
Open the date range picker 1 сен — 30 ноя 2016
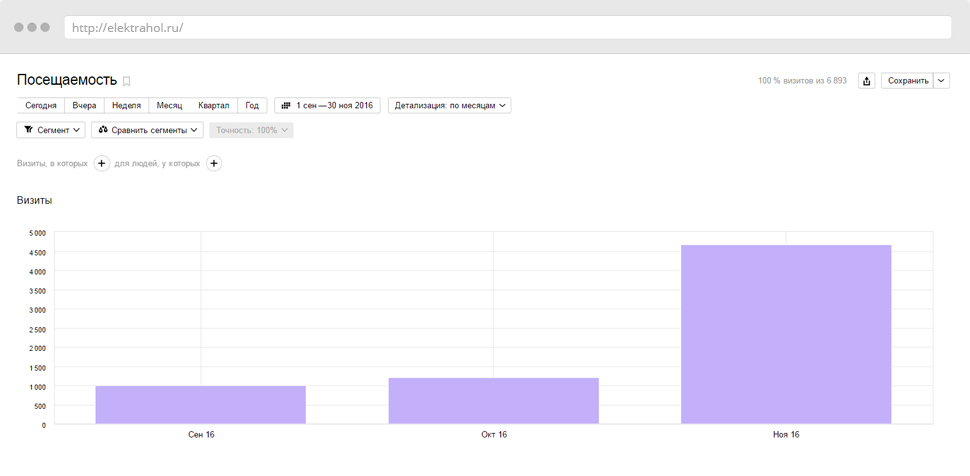[328, 106]
